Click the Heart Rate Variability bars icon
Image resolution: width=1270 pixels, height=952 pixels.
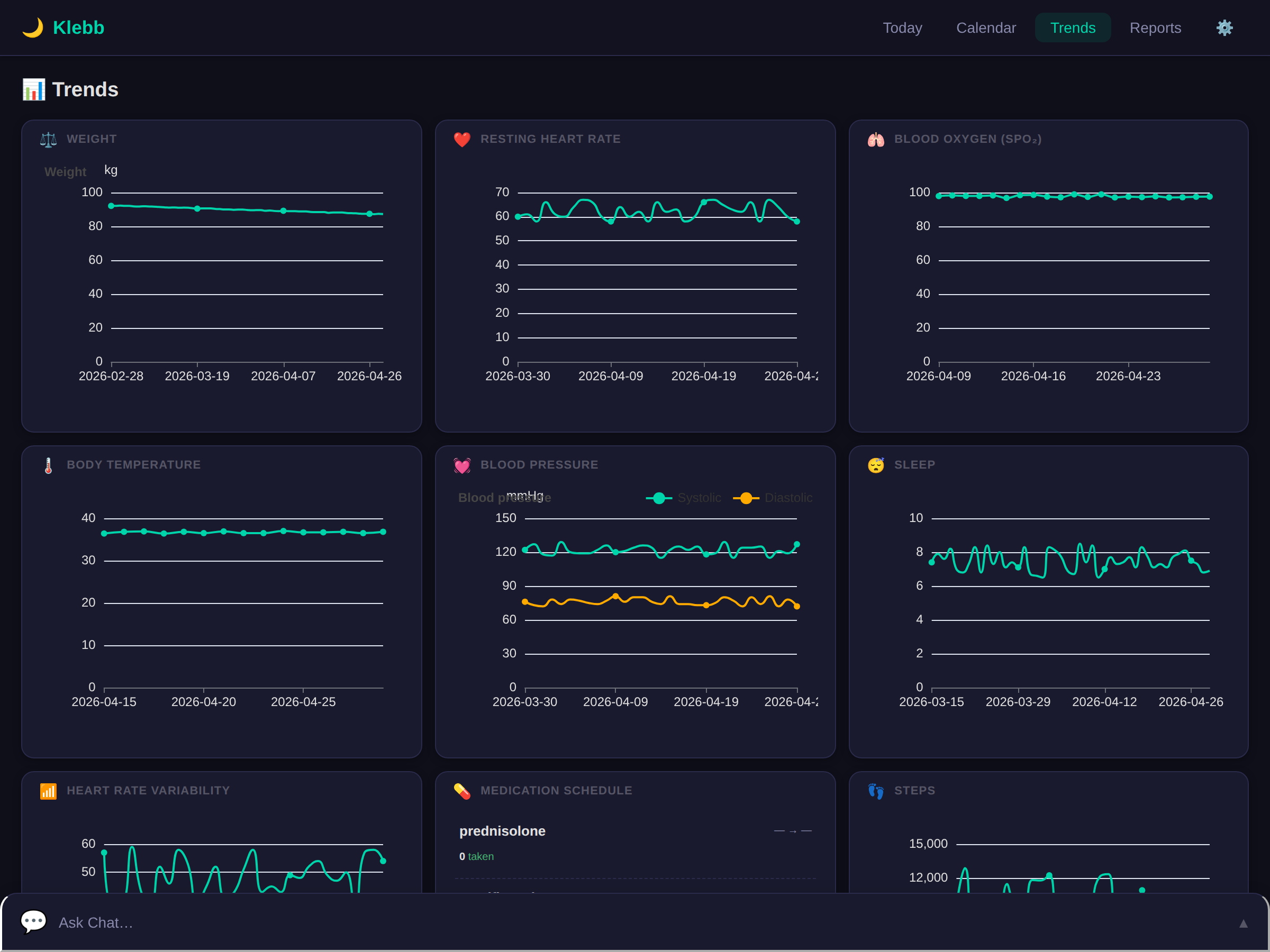click(48, 791)
